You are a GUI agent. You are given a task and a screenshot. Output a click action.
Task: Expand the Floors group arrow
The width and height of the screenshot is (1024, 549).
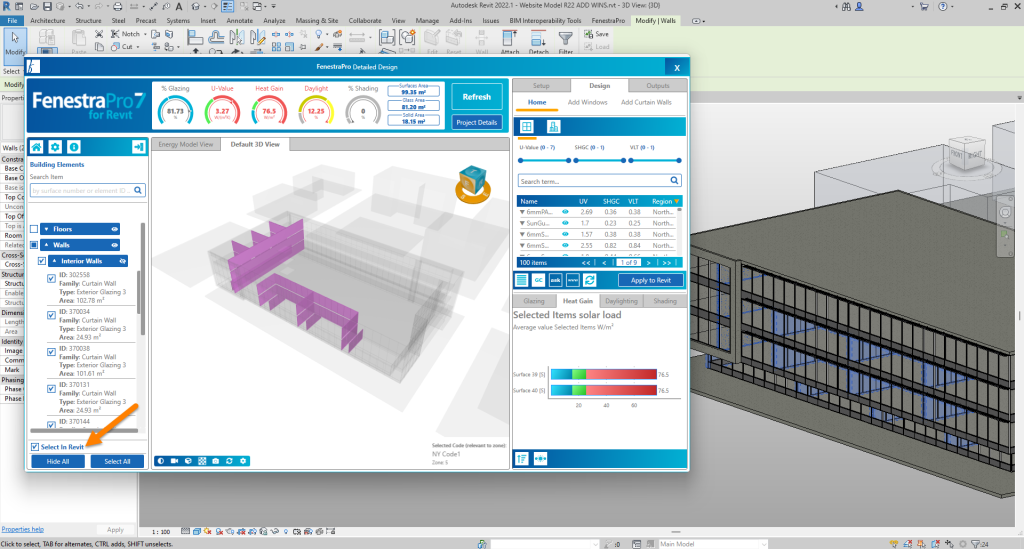[x=46, y=229]
